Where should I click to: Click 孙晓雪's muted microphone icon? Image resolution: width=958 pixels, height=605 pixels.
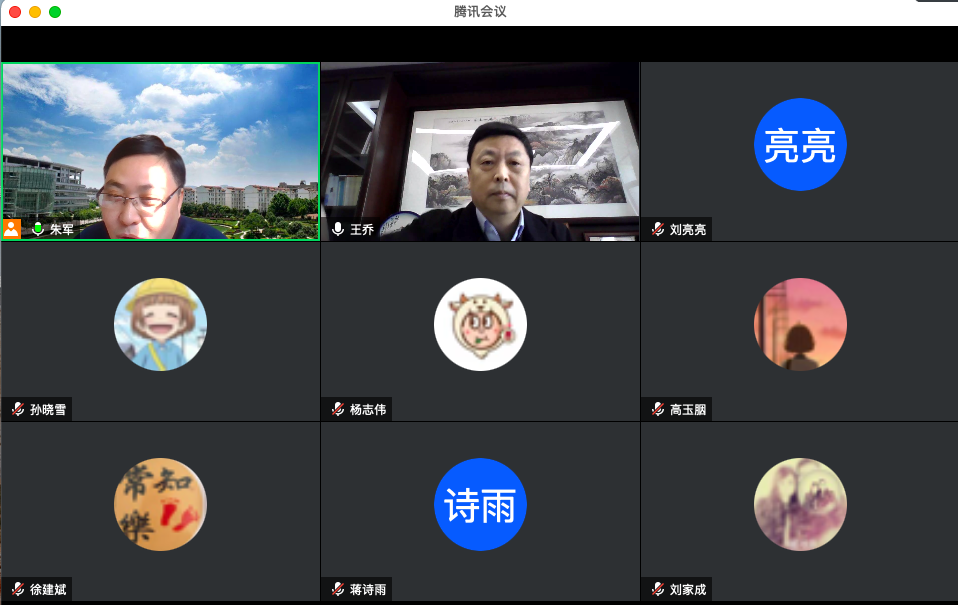pos(18,409)
